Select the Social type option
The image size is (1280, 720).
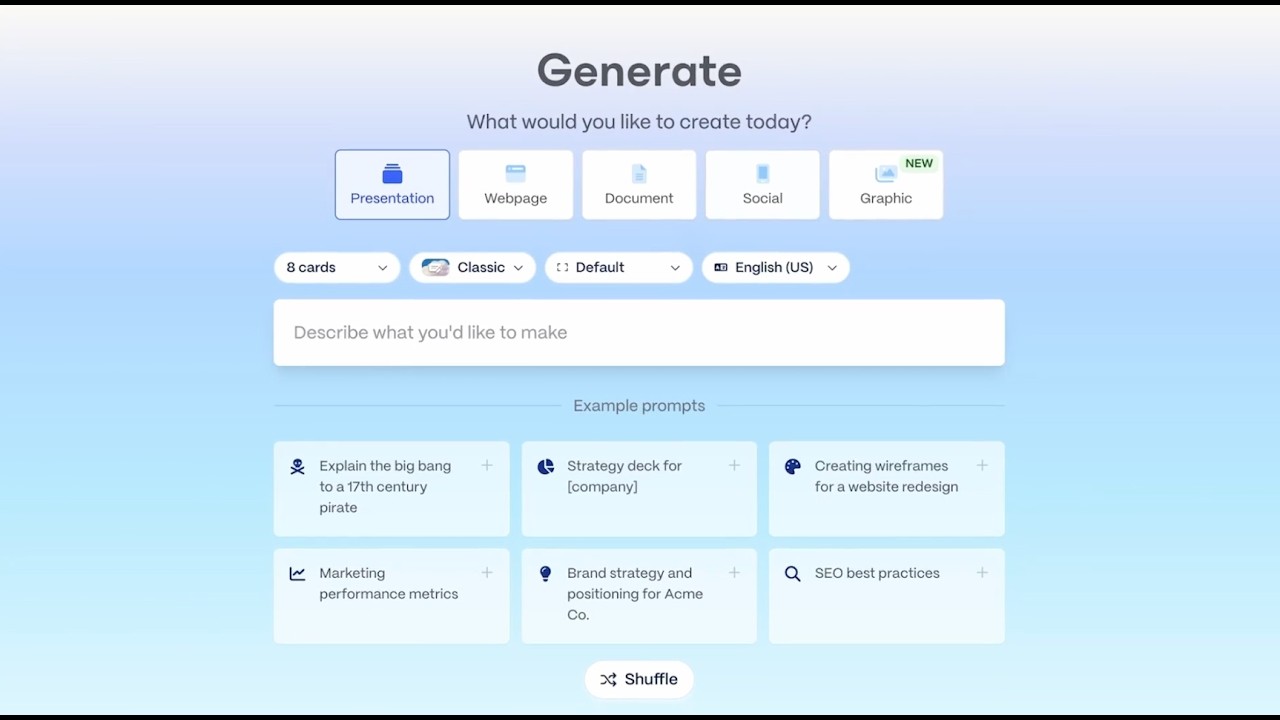pyautogui.click(x=763, y=185)
